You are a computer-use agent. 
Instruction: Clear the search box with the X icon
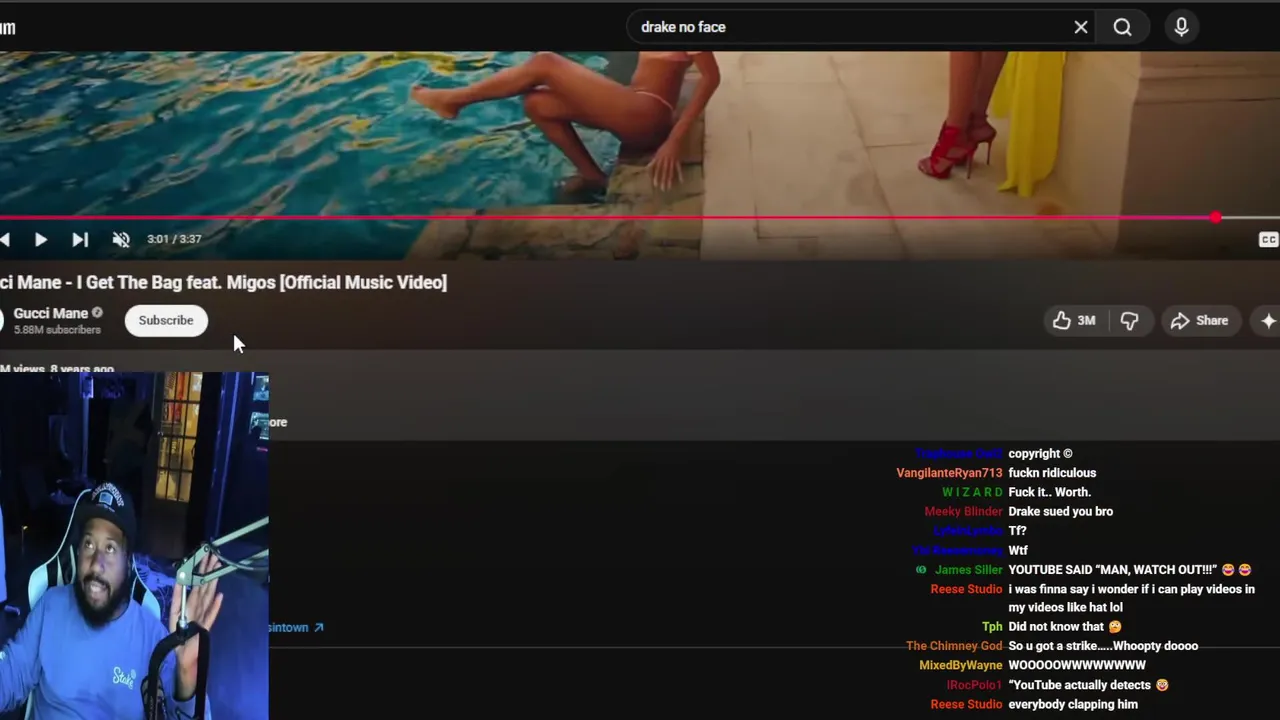tap(1081, 27)
